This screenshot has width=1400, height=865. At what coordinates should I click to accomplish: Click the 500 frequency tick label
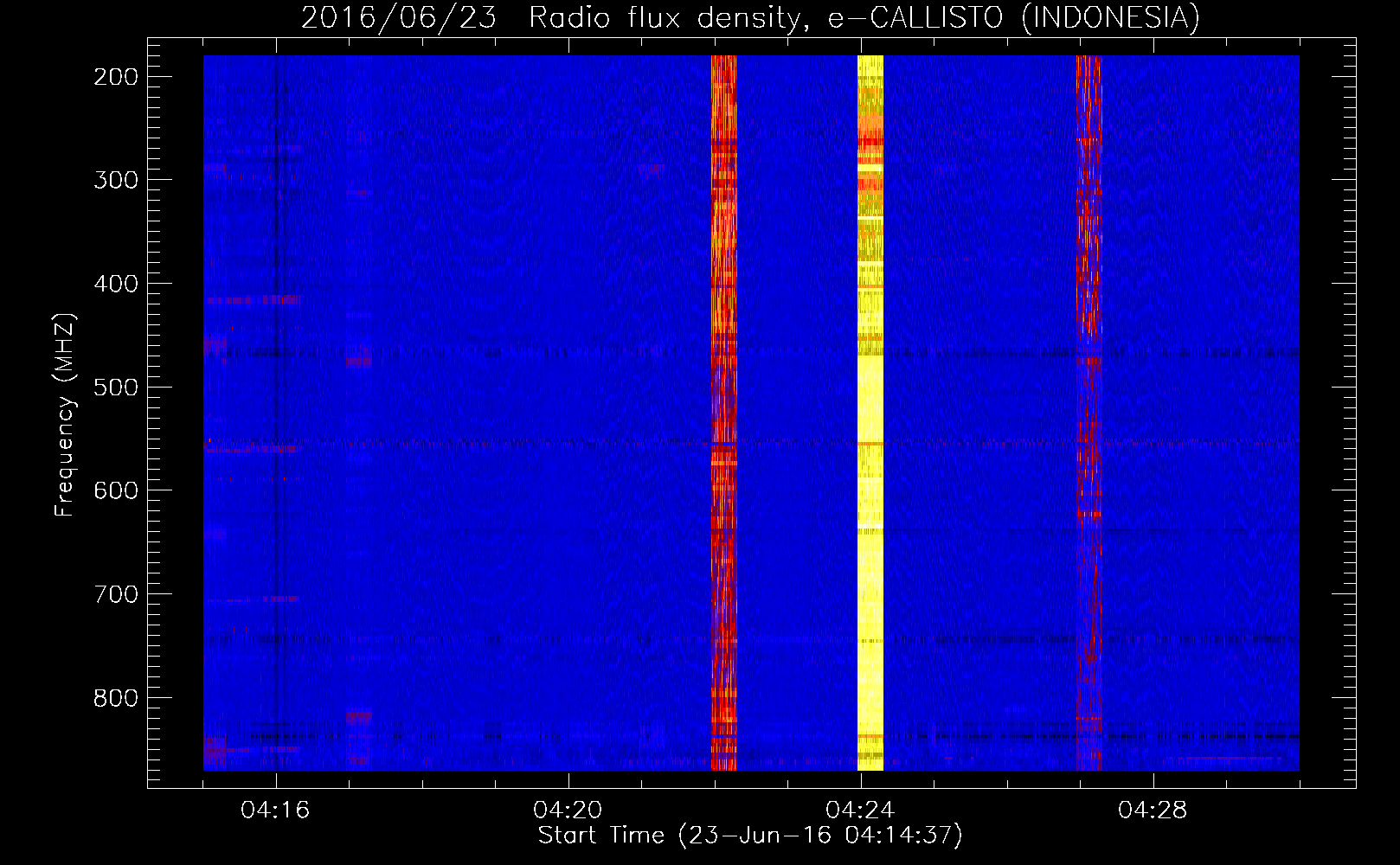coord(116,388)
